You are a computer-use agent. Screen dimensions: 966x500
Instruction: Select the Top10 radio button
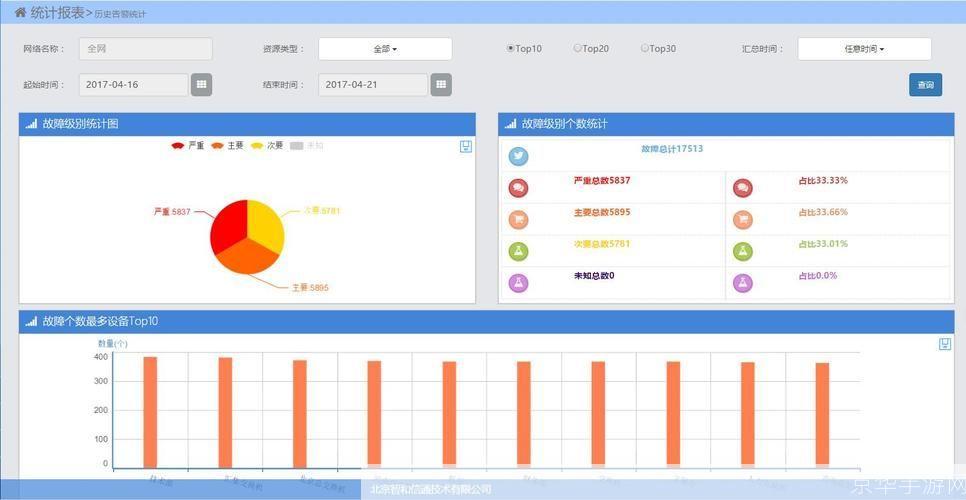511,48
